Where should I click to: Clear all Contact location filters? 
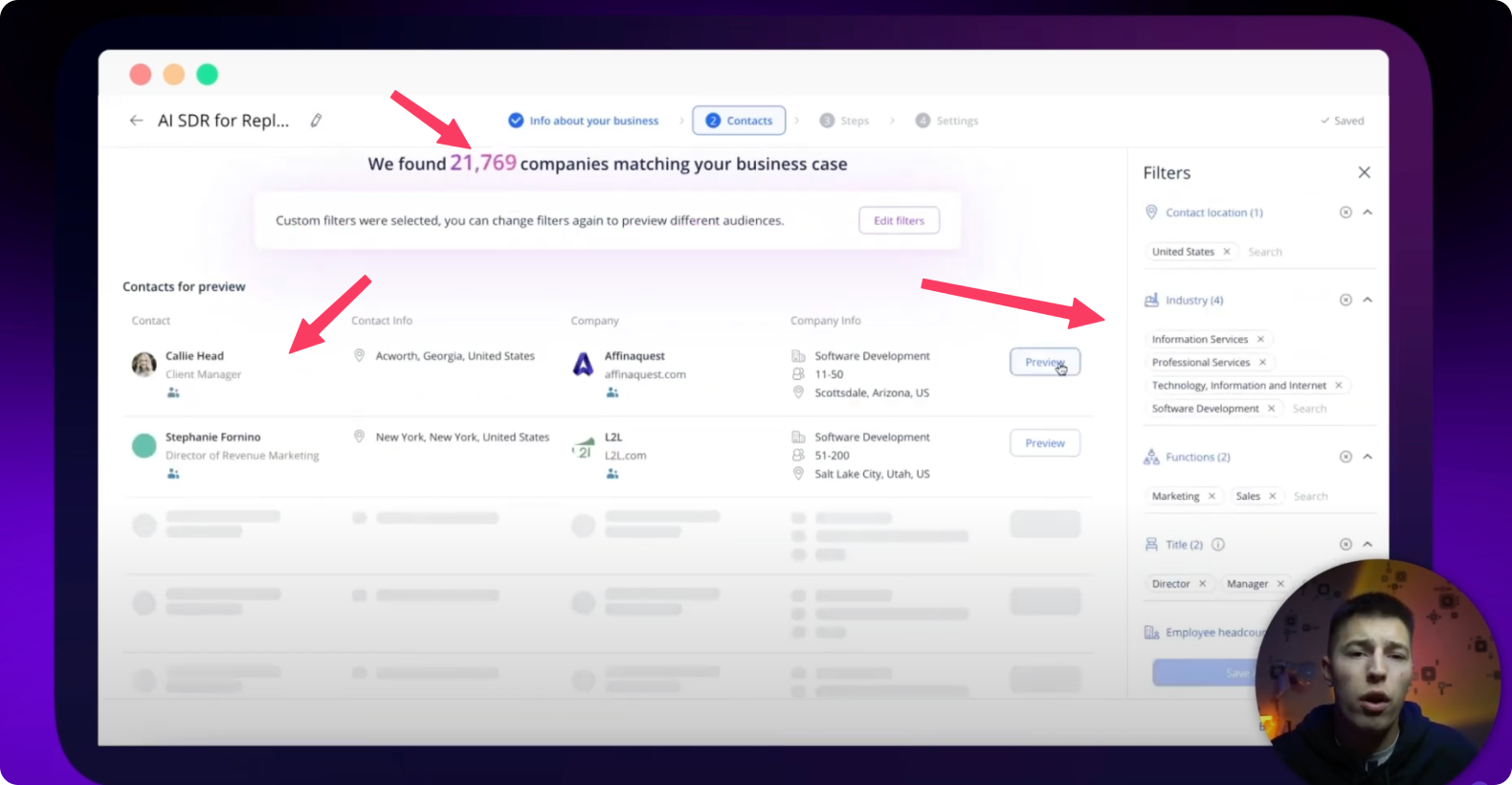[x=1345, y=213]
